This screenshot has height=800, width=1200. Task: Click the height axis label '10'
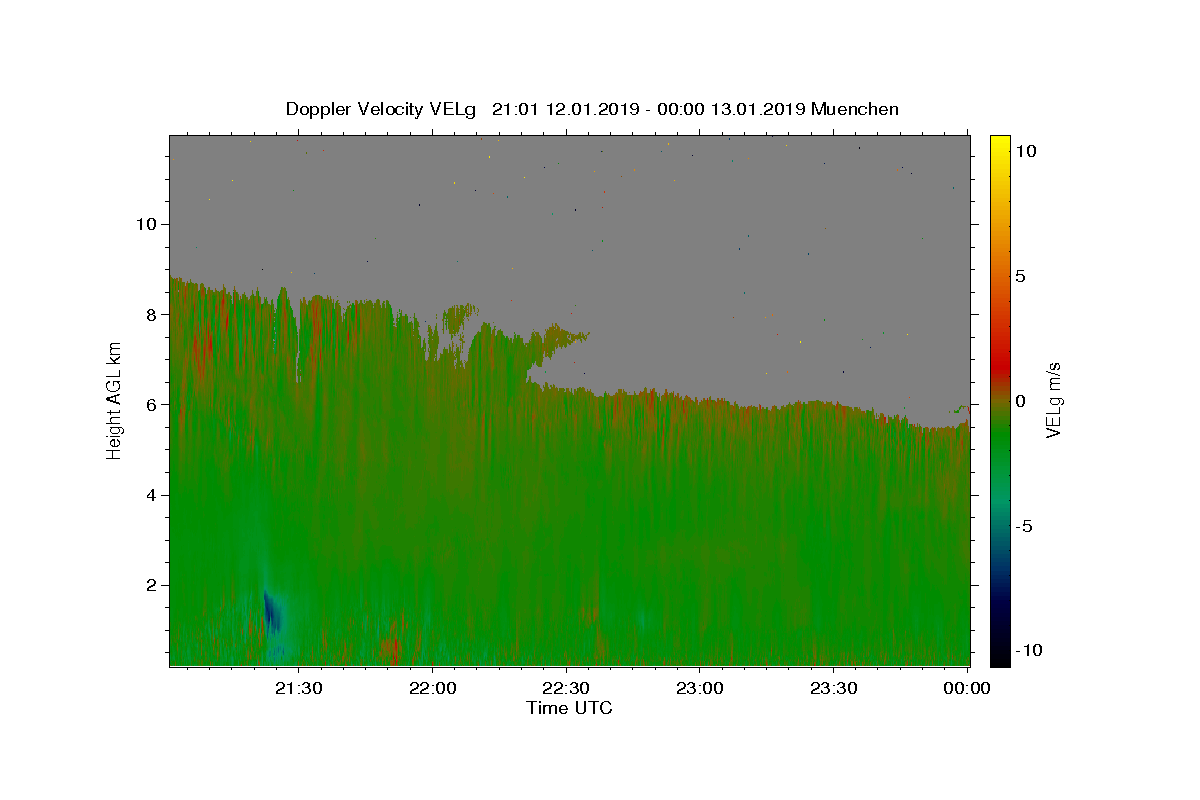(x=149, y=224)
